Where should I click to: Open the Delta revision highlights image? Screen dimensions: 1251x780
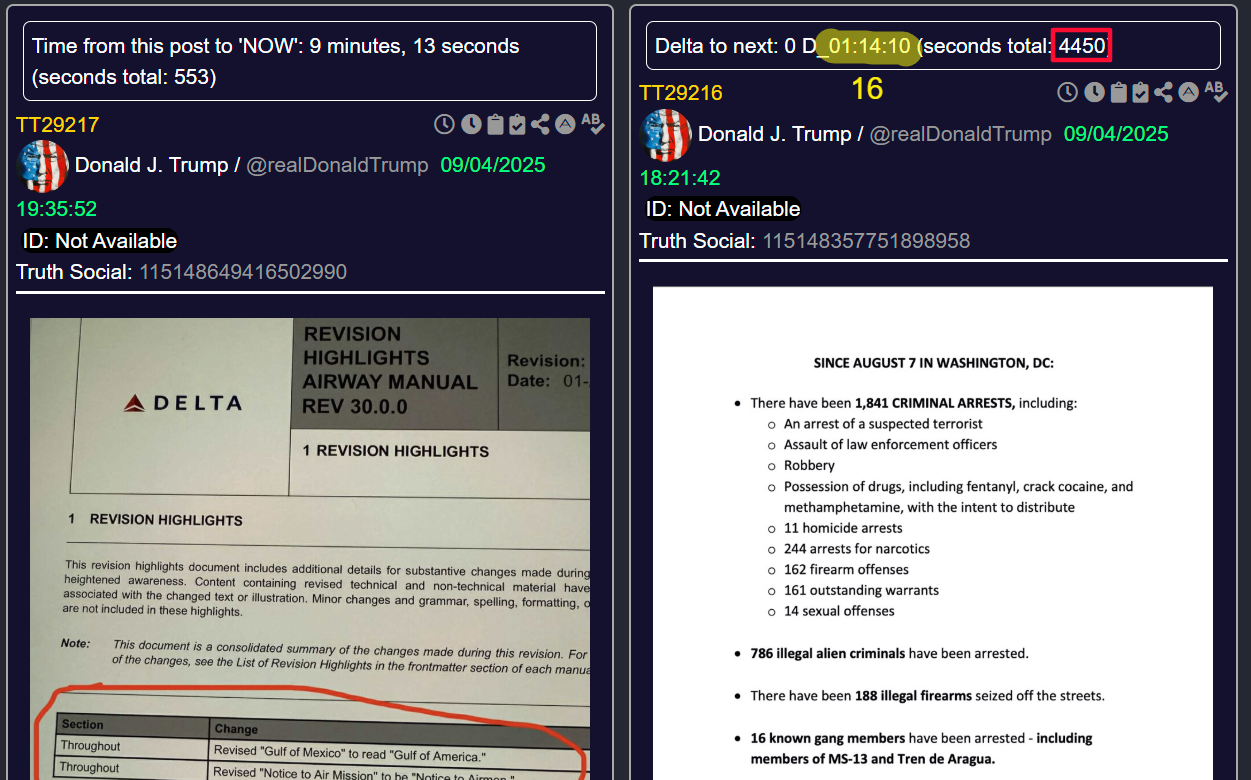tap(310, 549)
